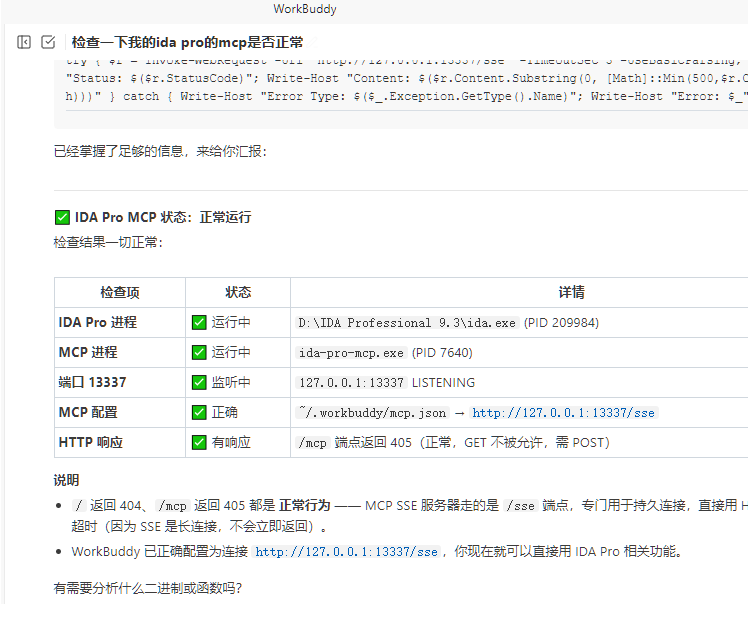Click the WorkBuddy window title
748x630 pixels.
[305, 9]
